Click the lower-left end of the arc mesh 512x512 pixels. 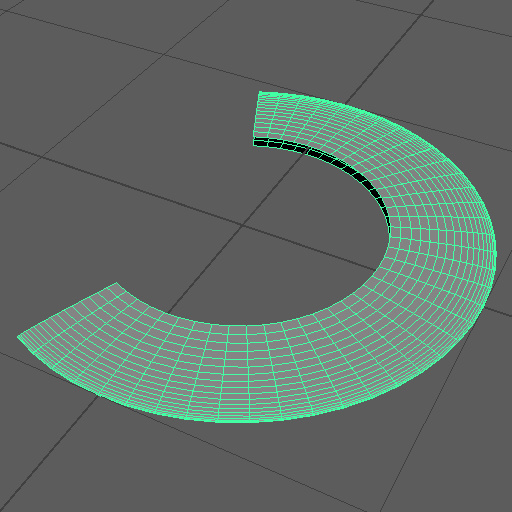pyautogui.click(x=67, y=310)
